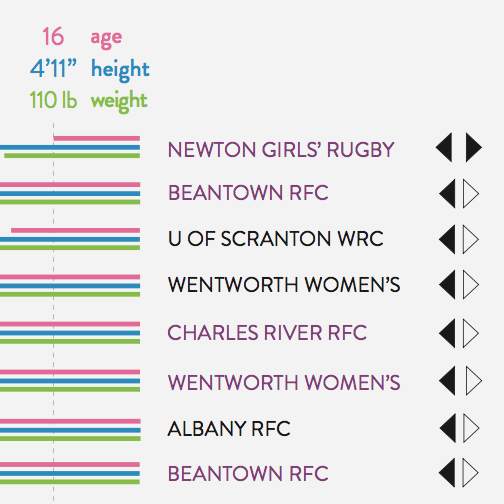Click left arrow beside black Wentworth Women's
The width and height of the screenshot is (504, 504).
tap(447, 285)
